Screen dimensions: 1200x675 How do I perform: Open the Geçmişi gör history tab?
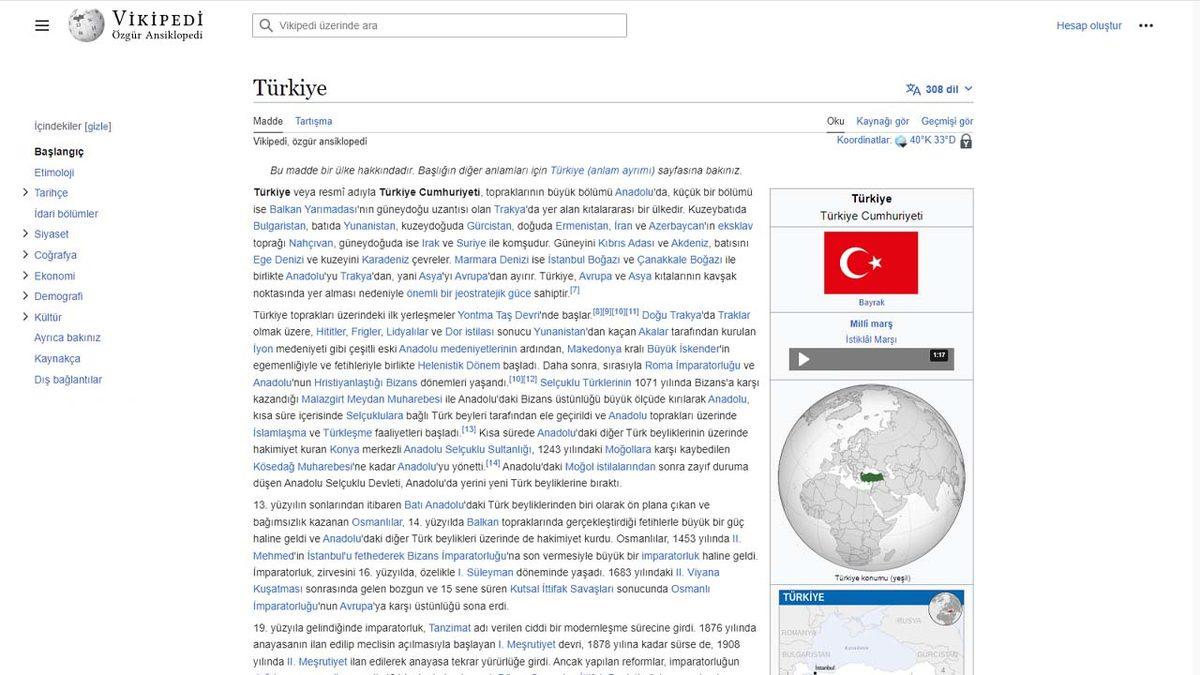[946, 121]
